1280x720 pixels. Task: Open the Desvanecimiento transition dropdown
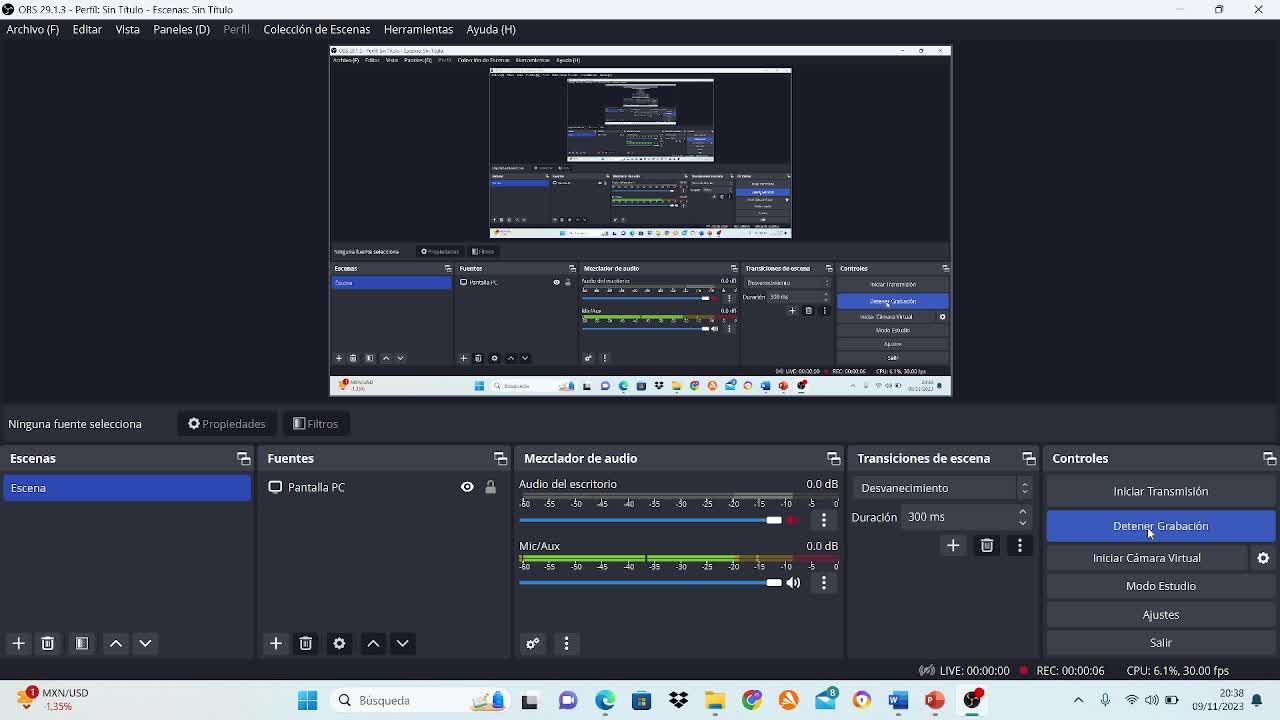[x=941, y=488]
